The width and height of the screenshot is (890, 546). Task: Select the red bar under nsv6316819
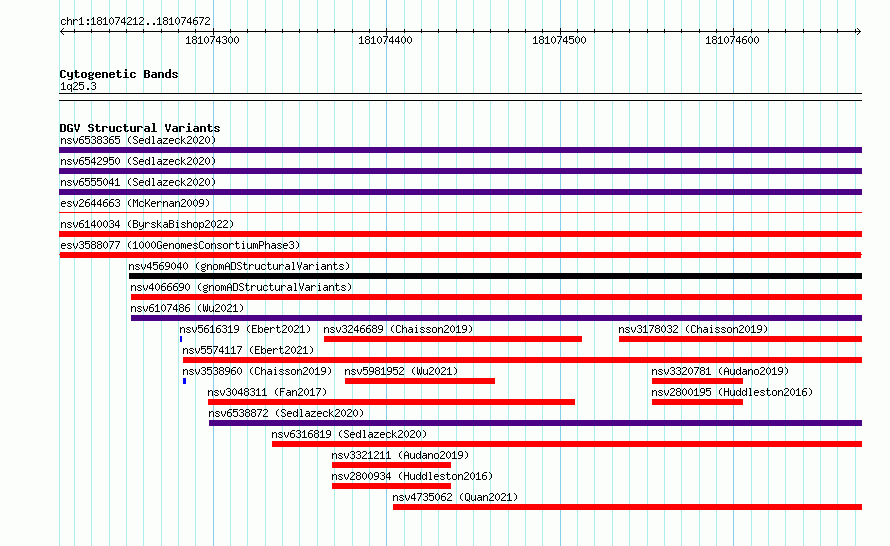[x=567, y=444]
